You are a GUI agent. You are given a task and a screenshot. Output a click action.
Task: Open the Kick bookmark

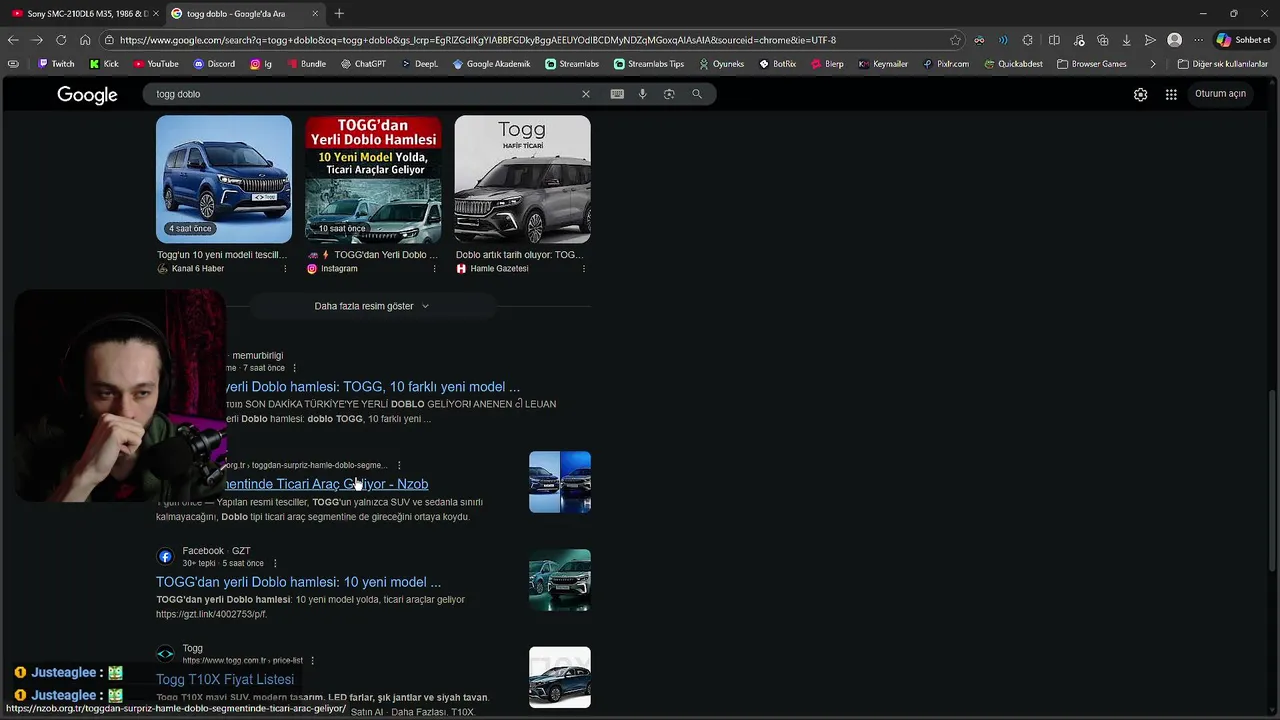click(104, 64)
